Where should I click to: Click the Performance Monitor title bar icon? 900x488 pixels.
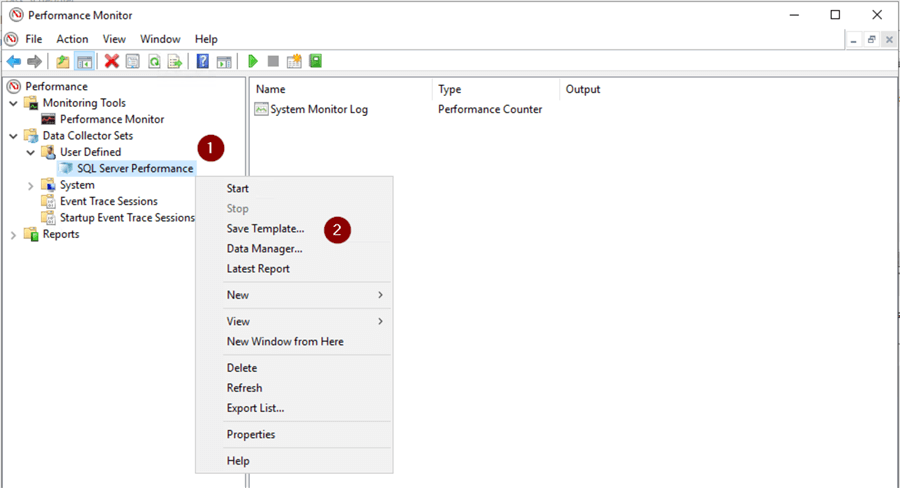(16, 15)
